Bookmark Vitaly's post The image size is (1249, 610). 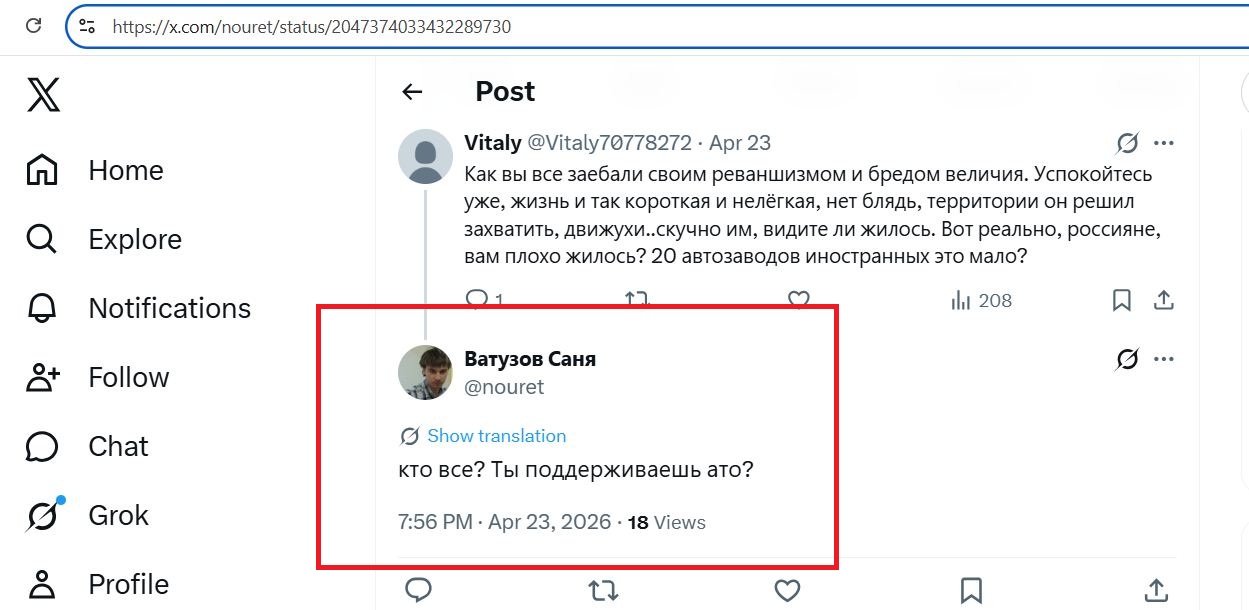[1122, 300]
